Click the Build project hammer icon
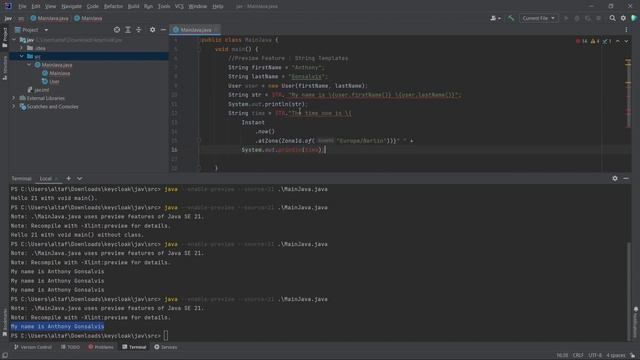The image size is (640, 360). point(511,18)
